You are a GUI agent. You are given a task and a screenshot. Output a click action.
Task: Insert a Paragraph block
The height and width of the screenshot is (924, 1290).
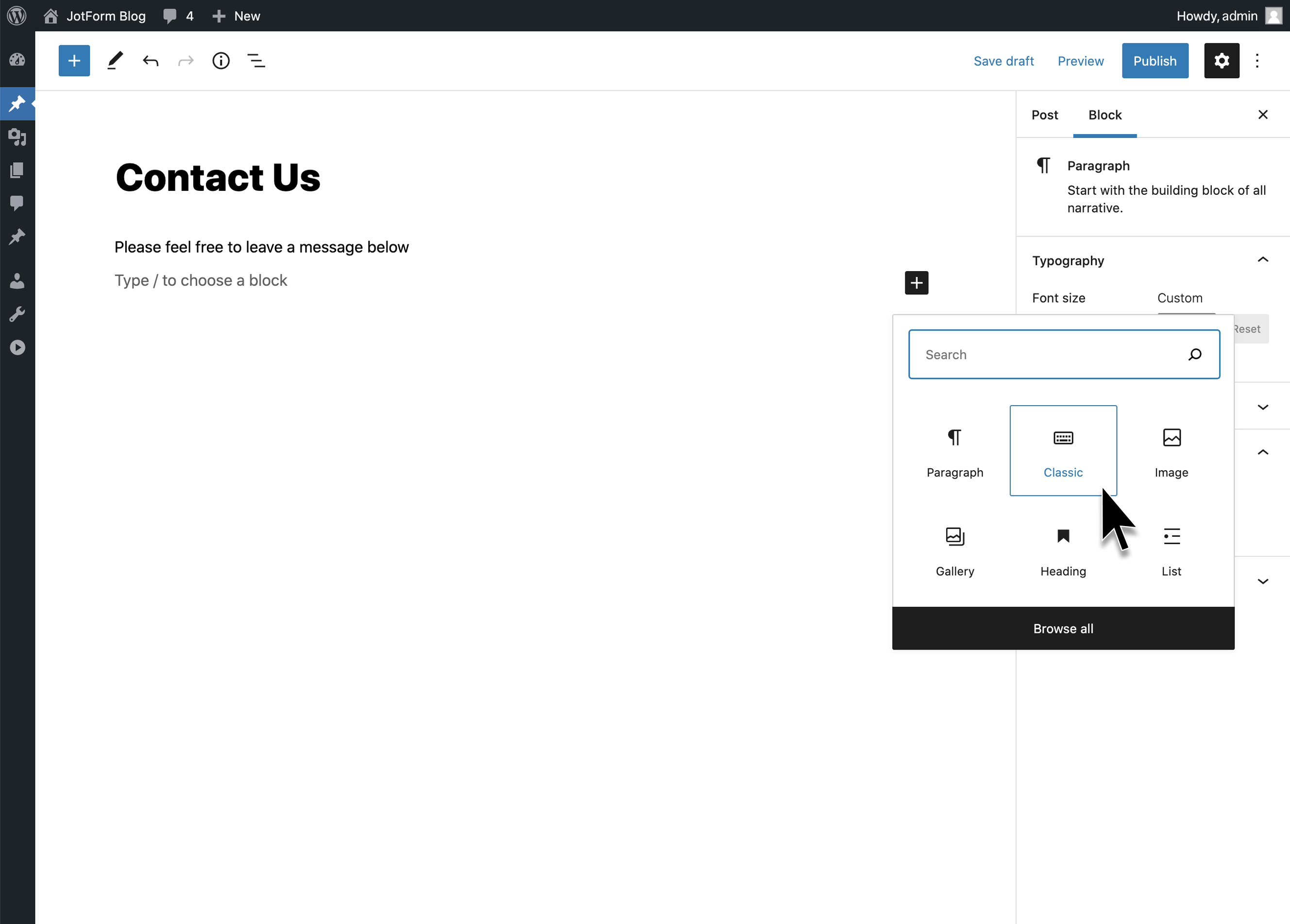[954, 451]
